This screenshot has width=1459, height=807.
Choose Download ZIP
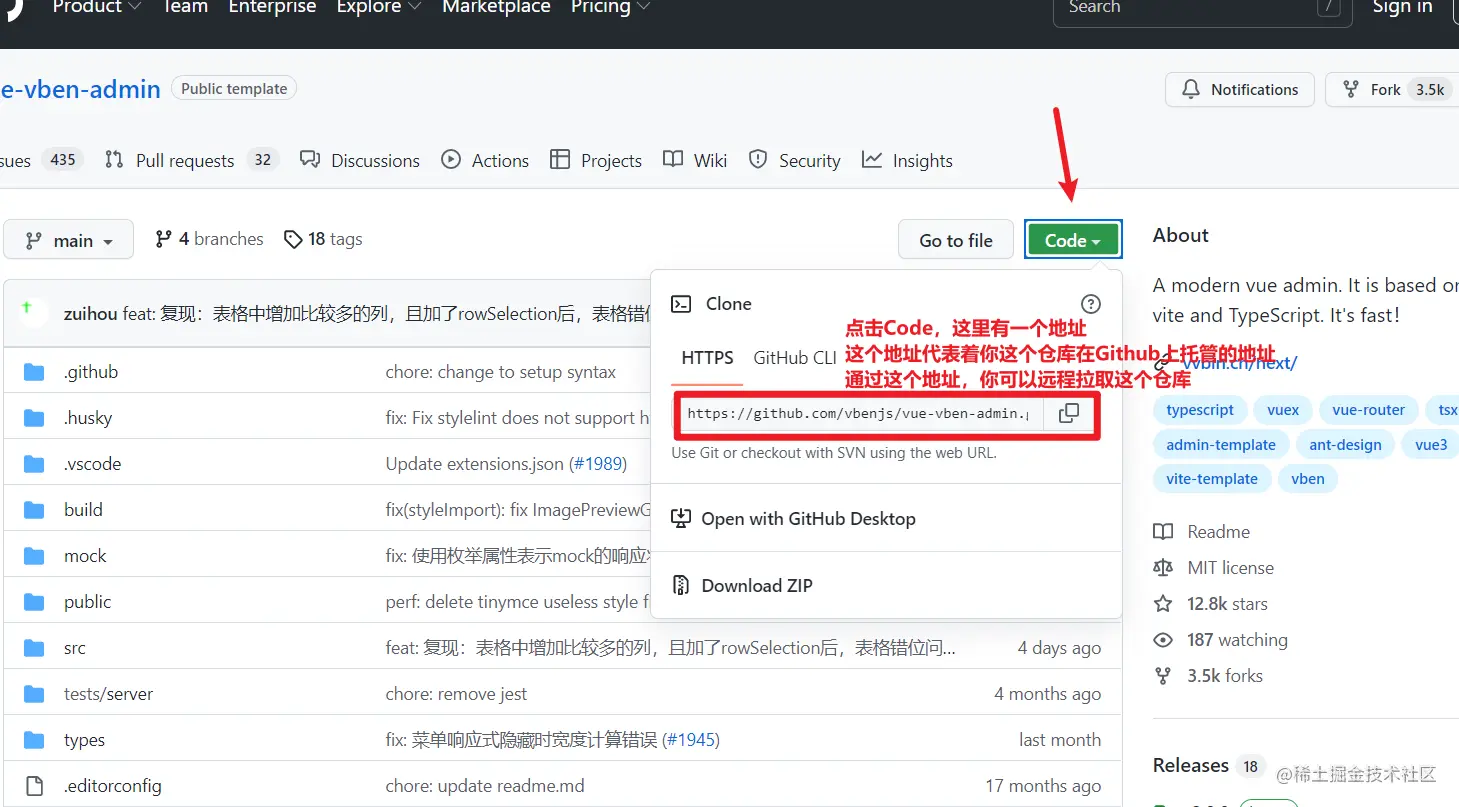[x=742, y=586]
